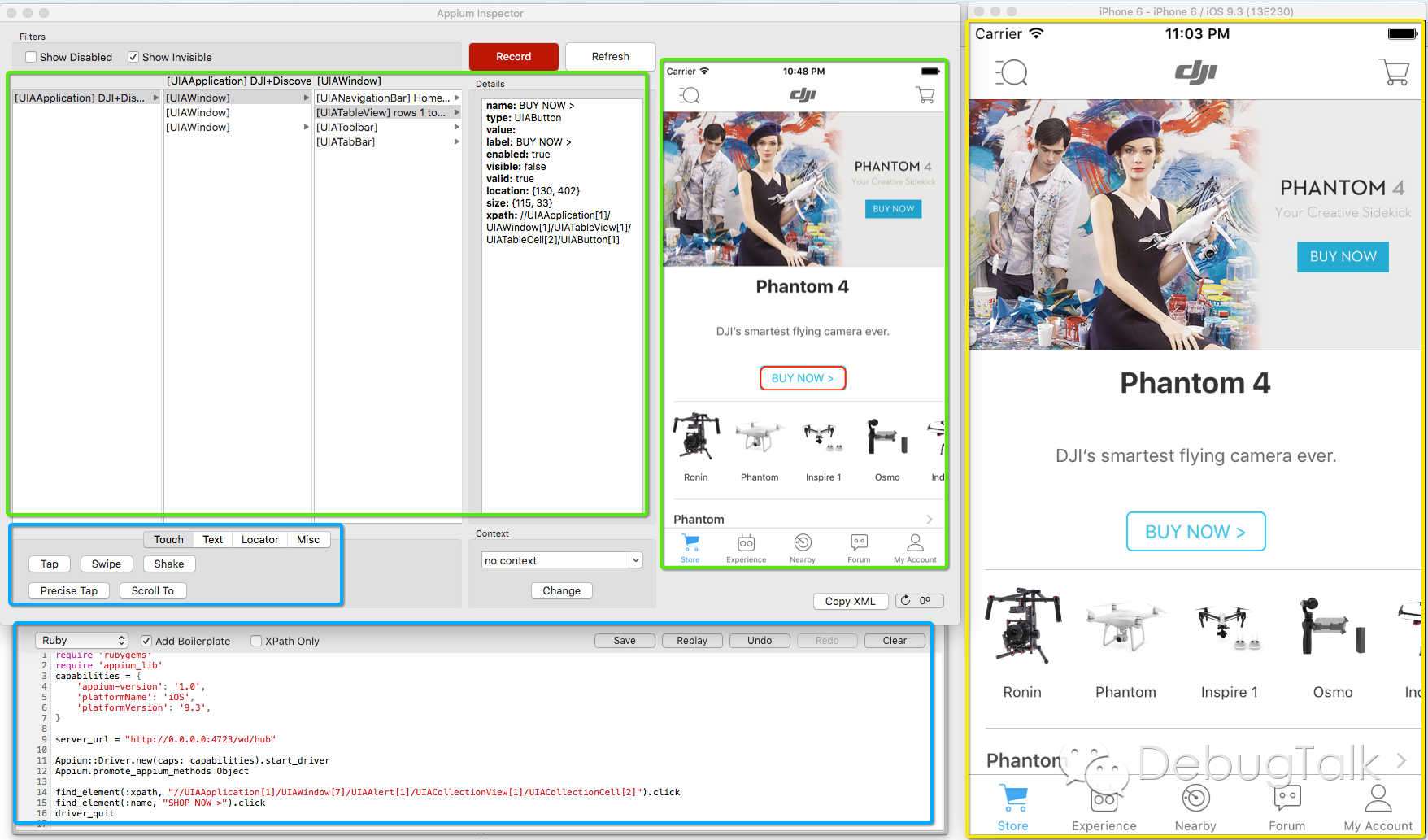Click Forum icon in Inspector preview tab bar

[859, 542]
